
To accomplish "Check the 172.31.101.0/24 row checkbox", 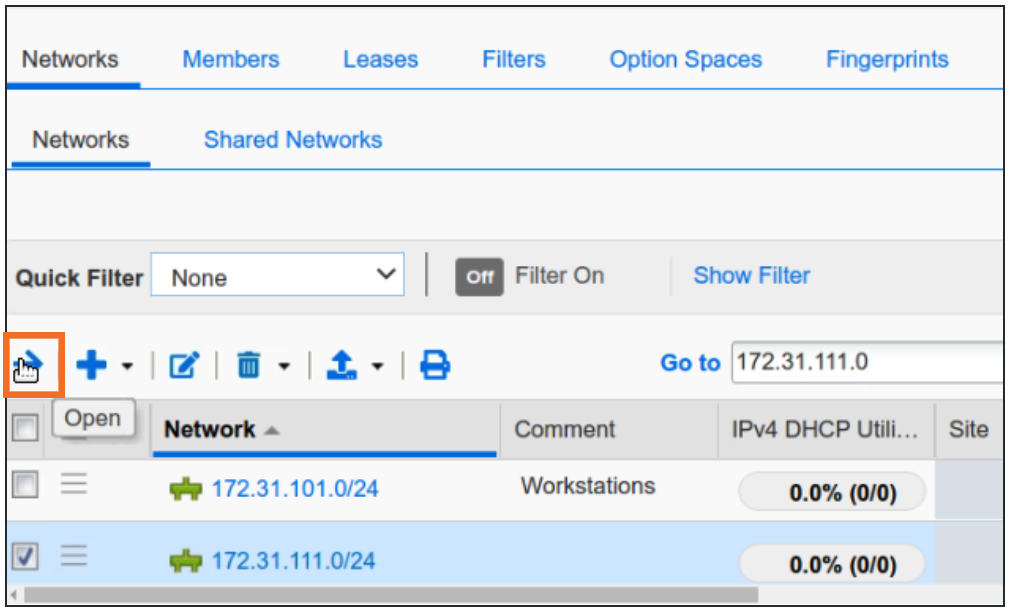I will [24, 486].
